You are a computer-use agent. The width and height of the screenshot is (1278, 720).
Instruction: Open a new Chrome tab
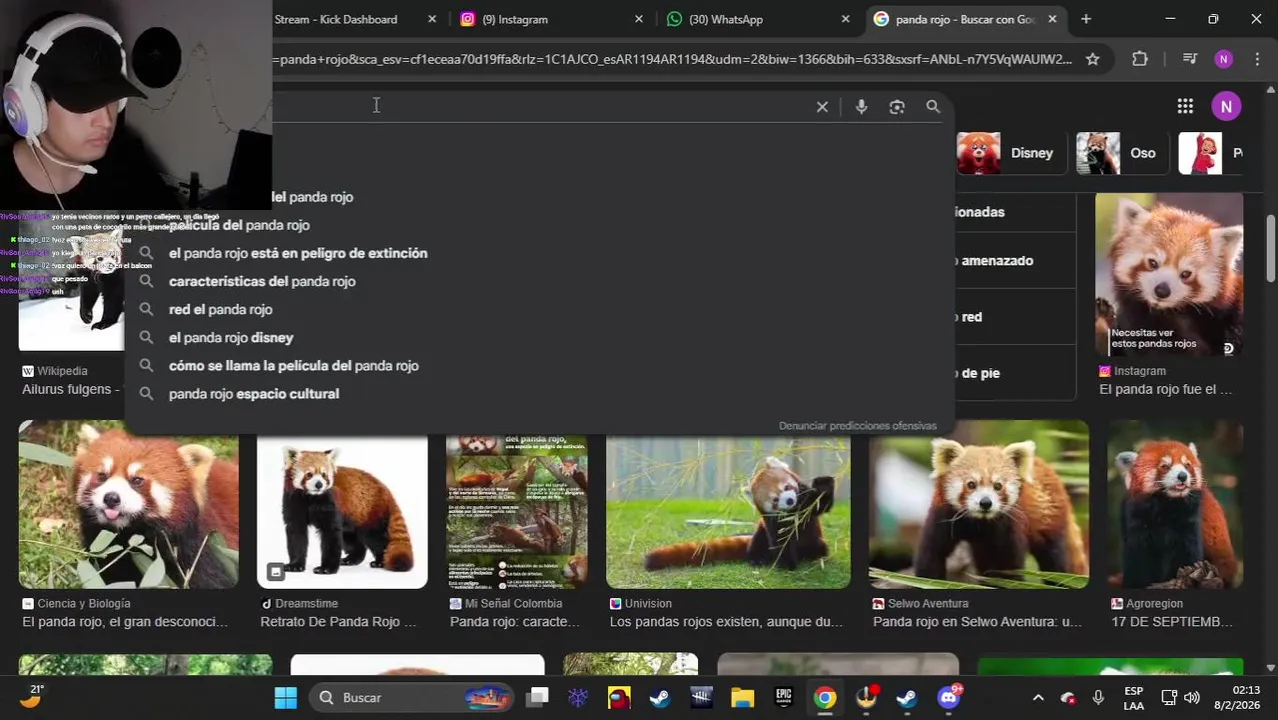click(x=1086, y=19)
